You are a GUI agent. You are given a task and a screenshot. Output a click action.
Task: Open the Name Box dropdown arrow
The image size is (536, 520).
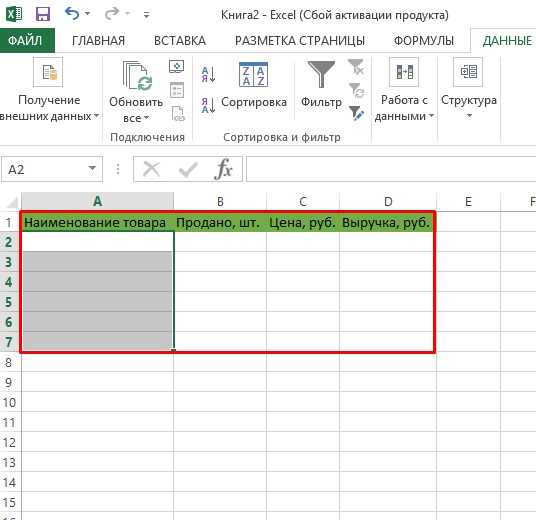(92, 168)
